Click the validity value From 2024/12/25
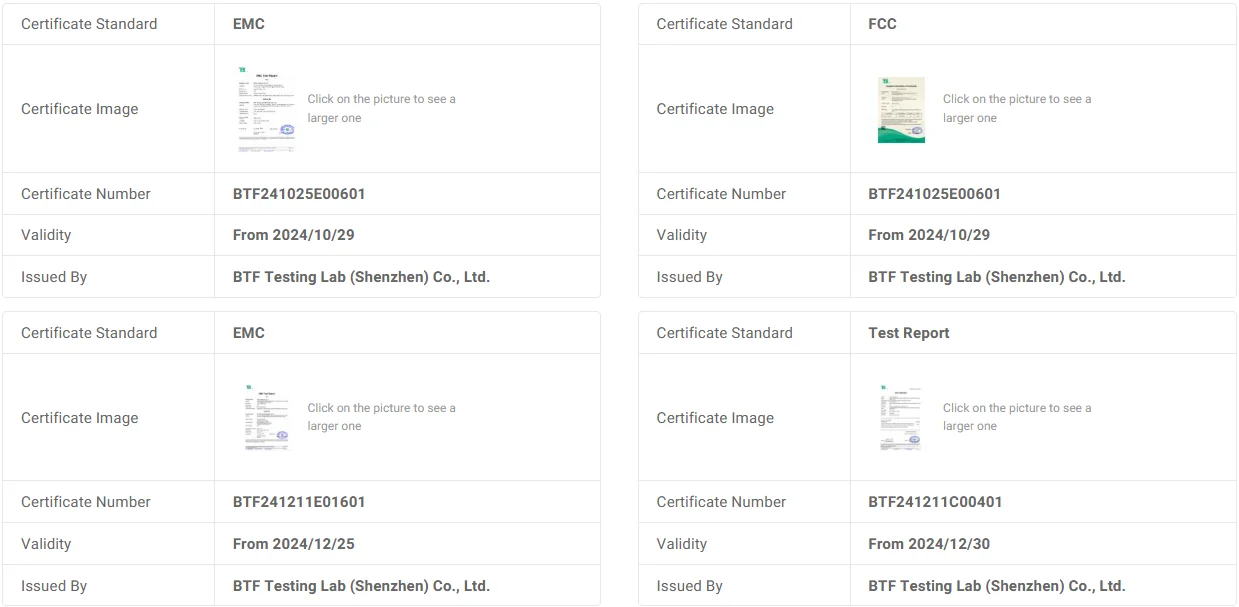 click(294, 544)
